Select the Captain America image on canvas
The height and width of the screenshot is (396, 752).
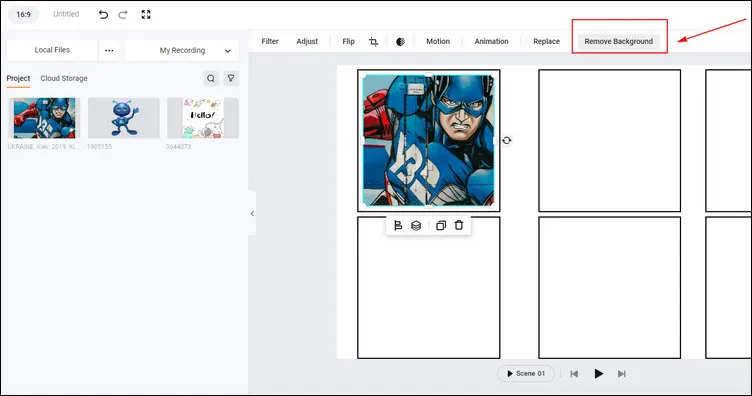coord(428,140)
